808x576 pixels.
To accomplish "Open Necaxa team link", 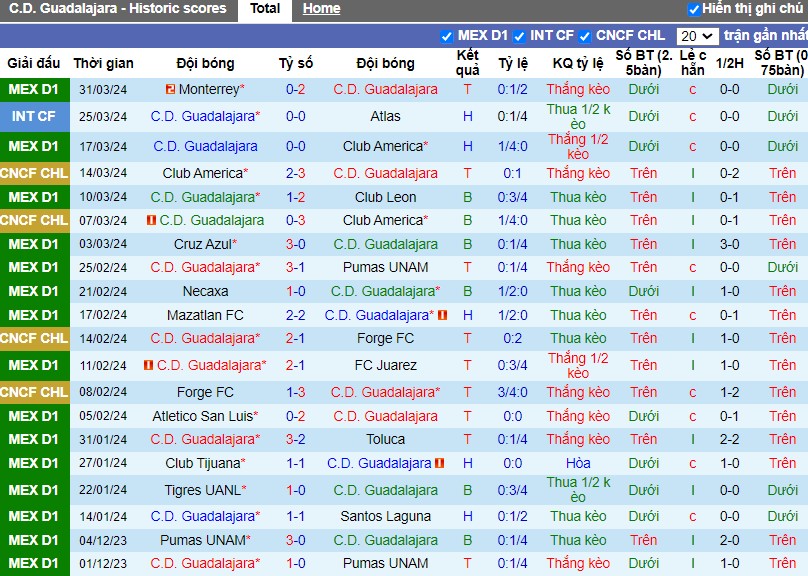I will click(x=205, y=292).
